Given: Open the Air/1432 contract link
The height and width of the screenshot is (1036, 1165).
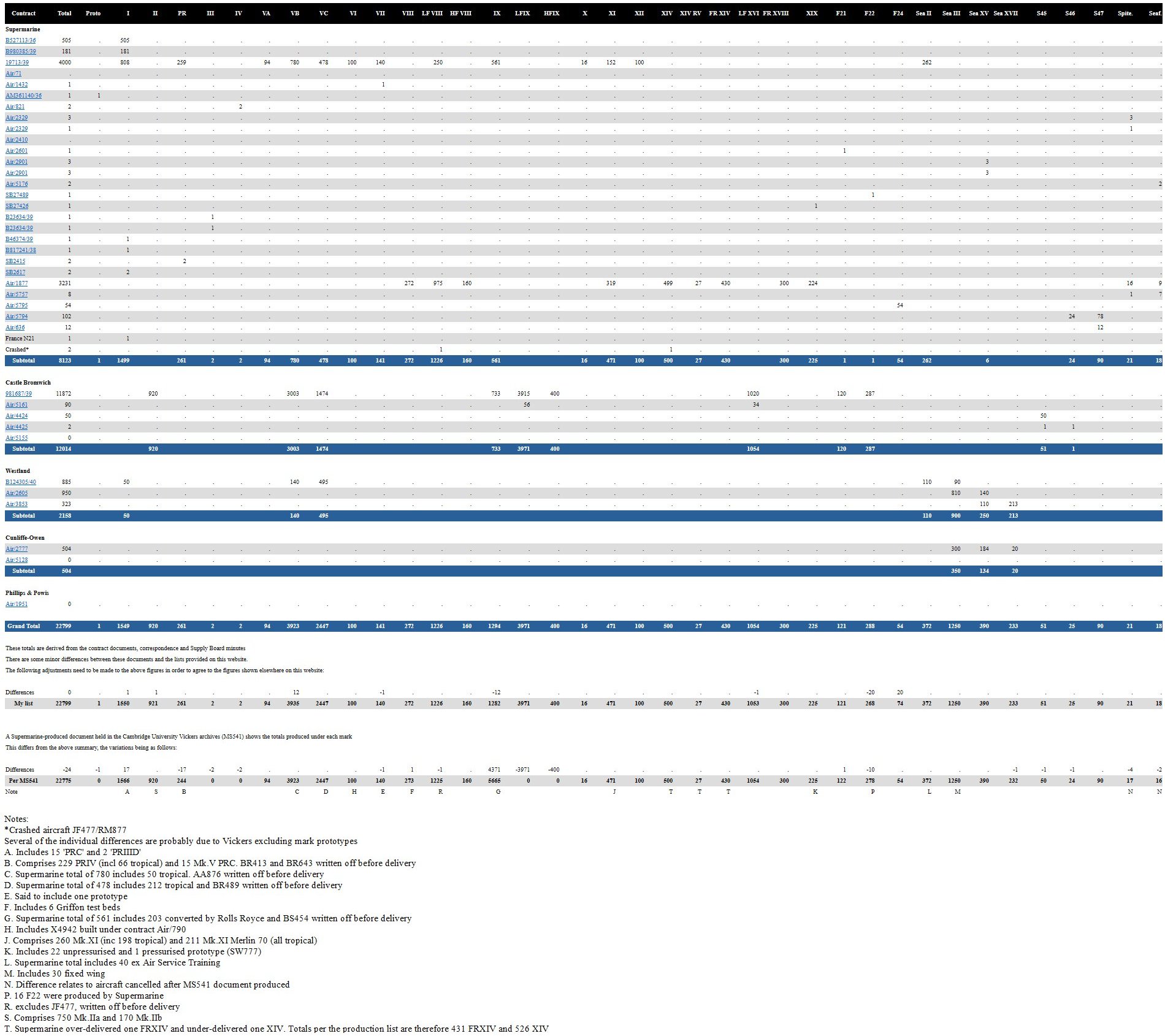Looking at the screenshot, I should point(16,85).
